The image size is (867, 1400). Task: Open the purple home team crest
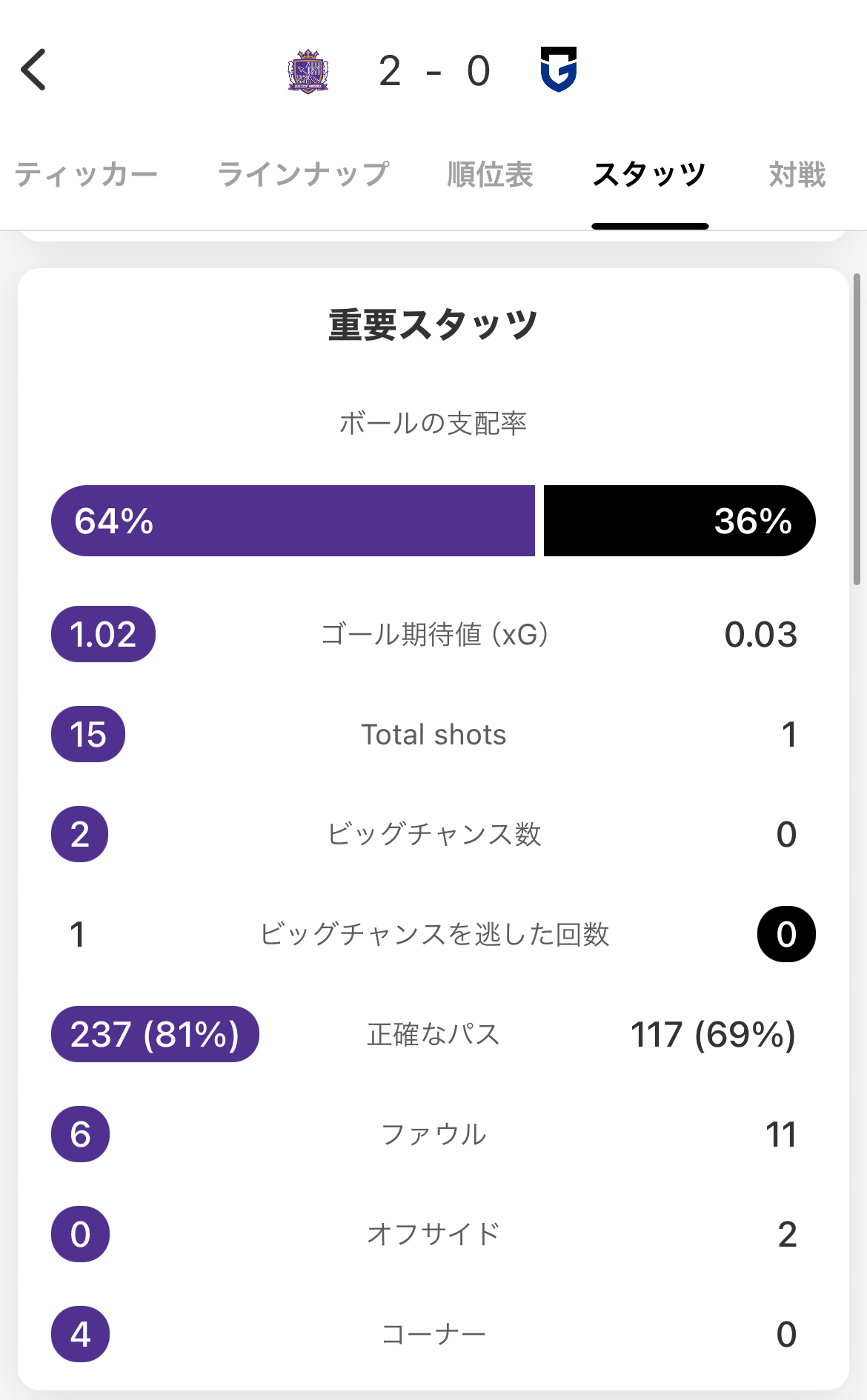coord(308,71)
